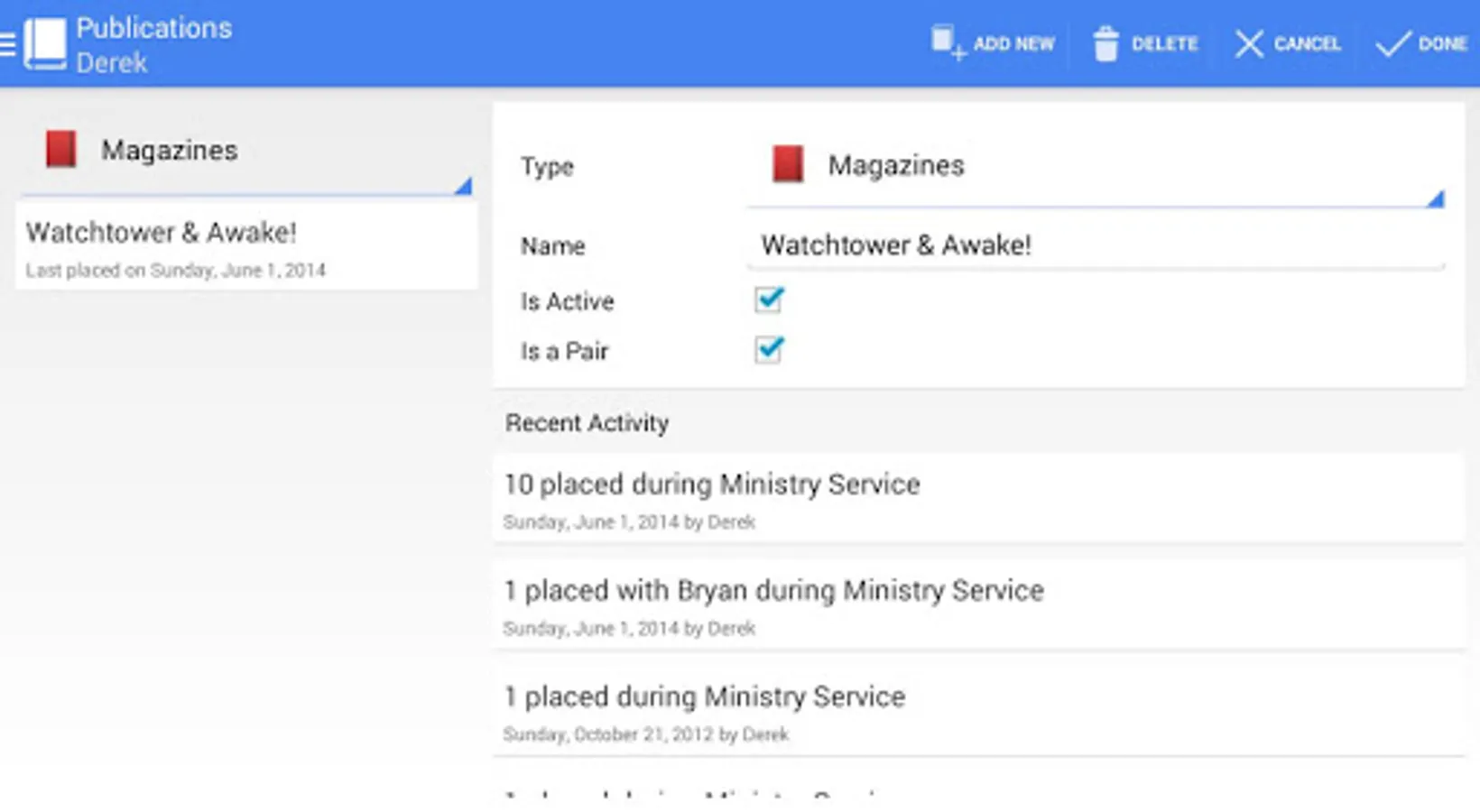This screenshot has height=812, width=1480.
Task: Click the 'Is Active' label
Action: click(567, 301)
